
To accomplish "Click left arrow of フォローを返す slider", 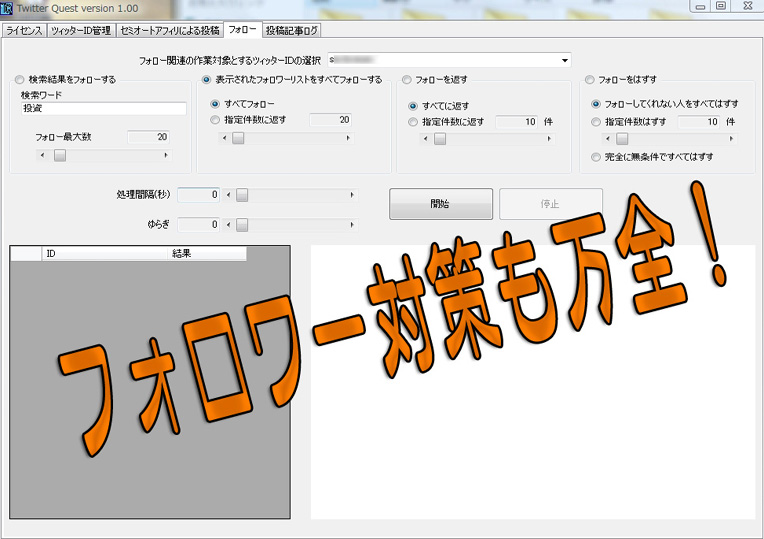I will pyautogui.click(x=425, y=139).
